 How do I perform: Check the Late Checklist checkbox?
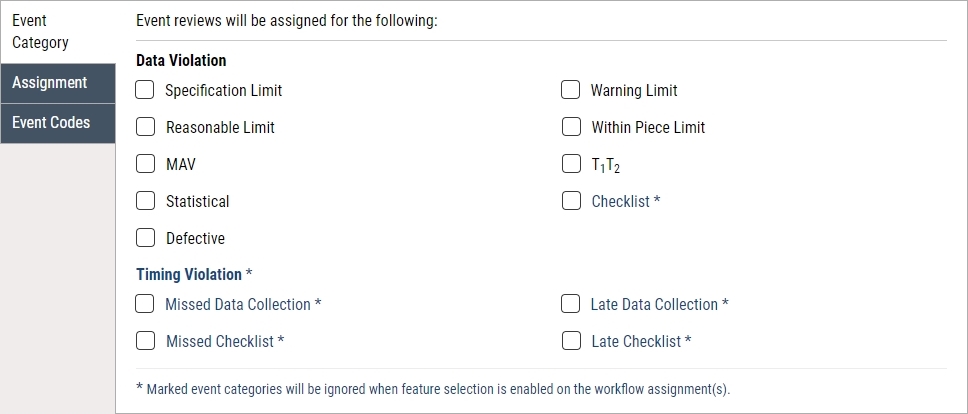572,341
